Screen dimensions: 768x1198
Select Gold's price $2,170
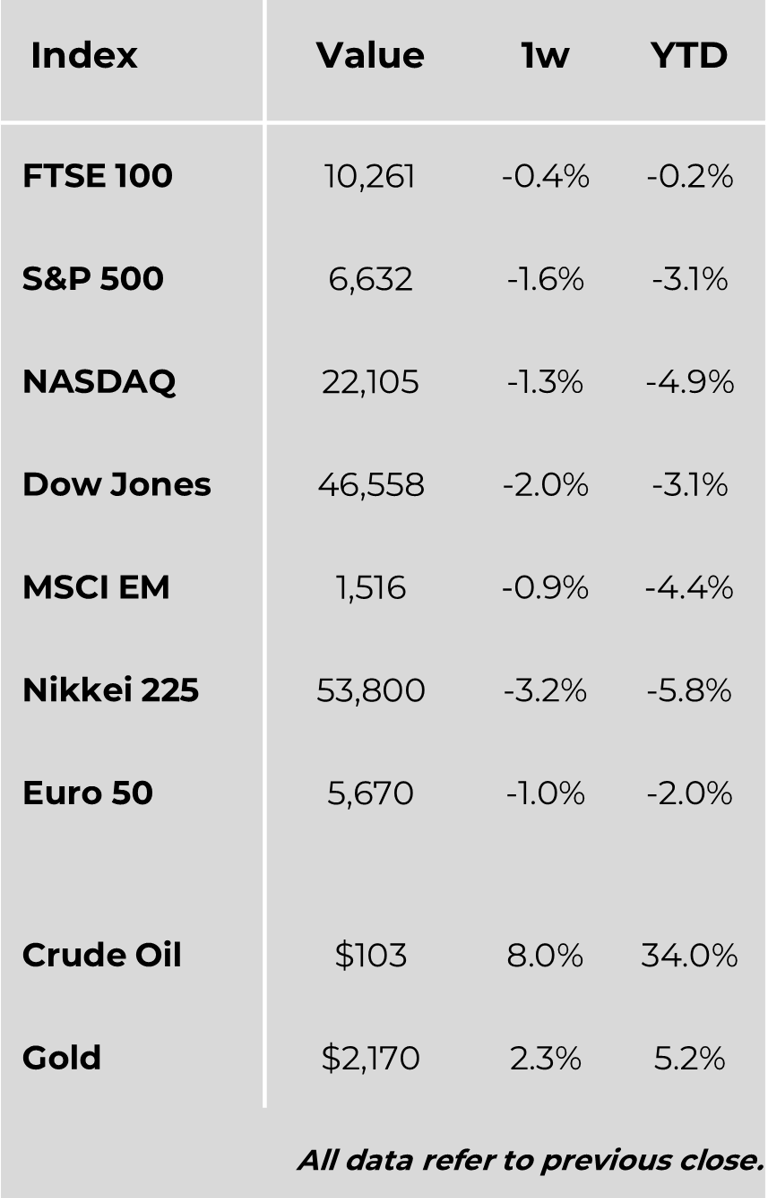[370, 1058]
